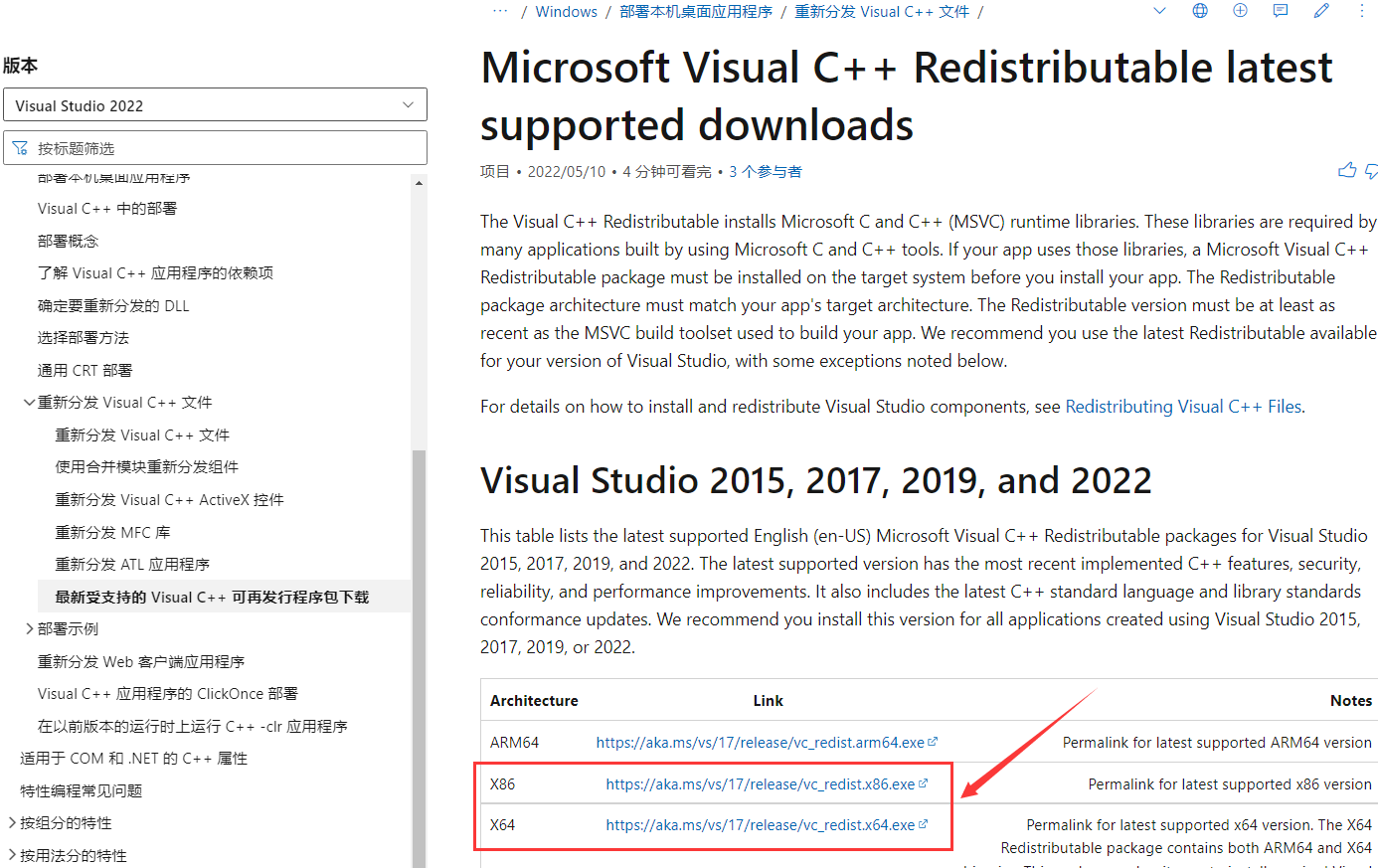Screen dimensions: 1378x868
Task: Select 重新分发 MFC 库 in sidebar
Action: tap(113, 533)
